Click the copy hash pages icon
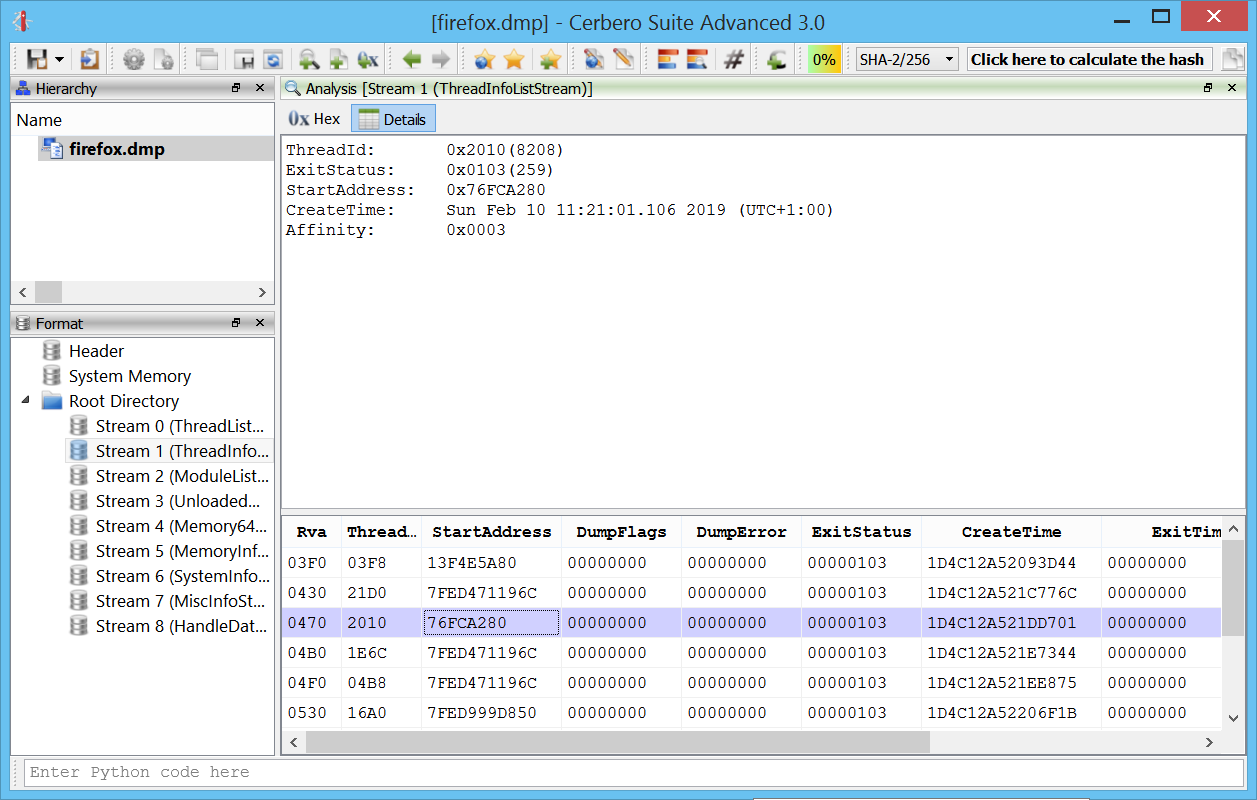1257x800 pixels. pos(1233,59)
